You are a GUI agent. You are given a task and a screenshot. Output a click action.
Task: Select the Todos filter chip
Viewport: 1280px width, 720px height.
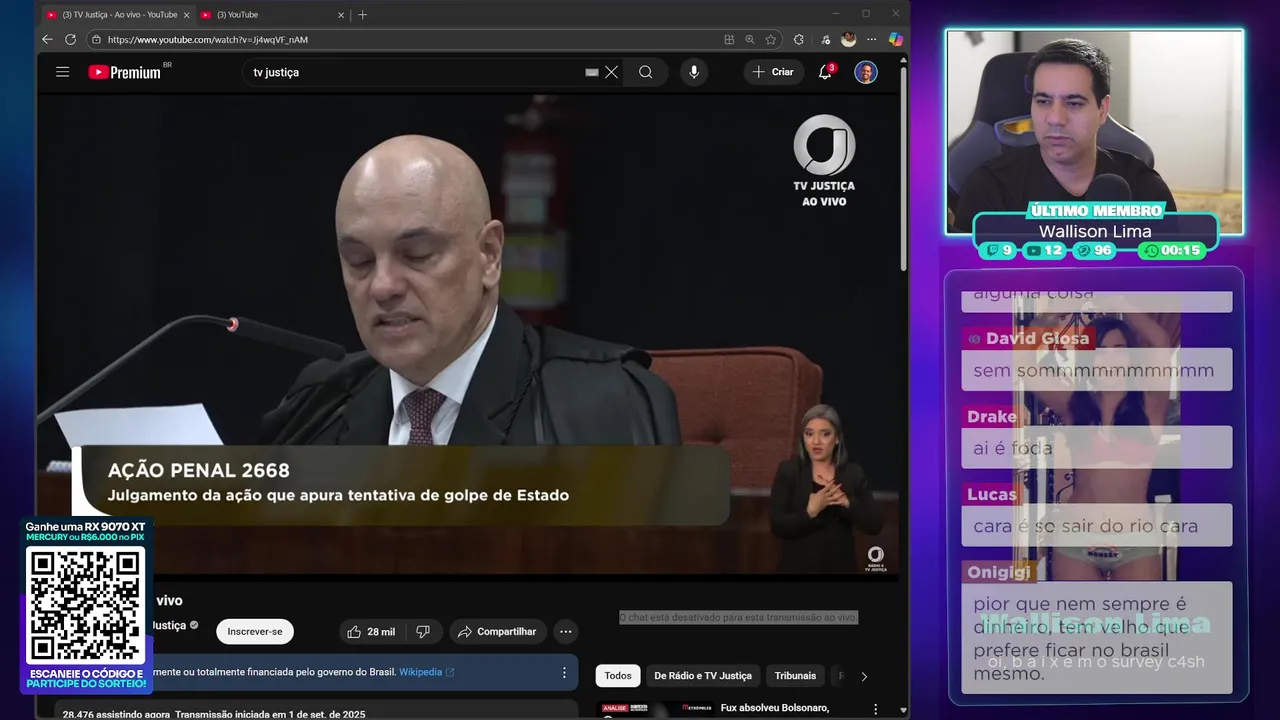(x=618, y=676)
